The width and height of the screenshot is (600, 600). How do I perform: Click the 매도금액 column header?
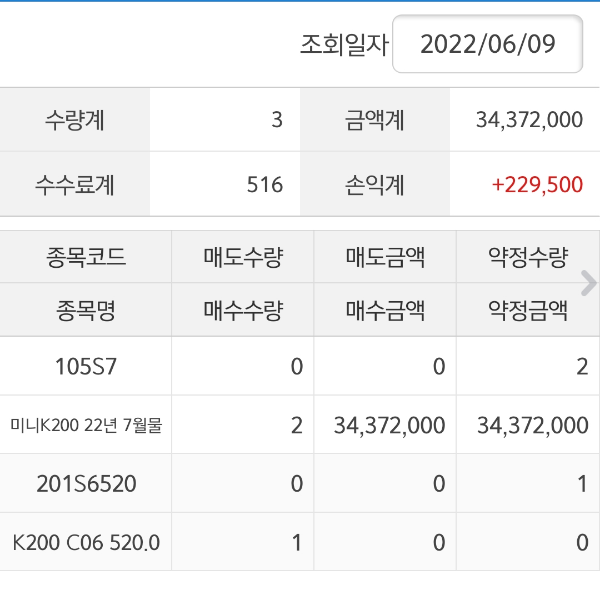pyautogui.click(x=385, y=258)
